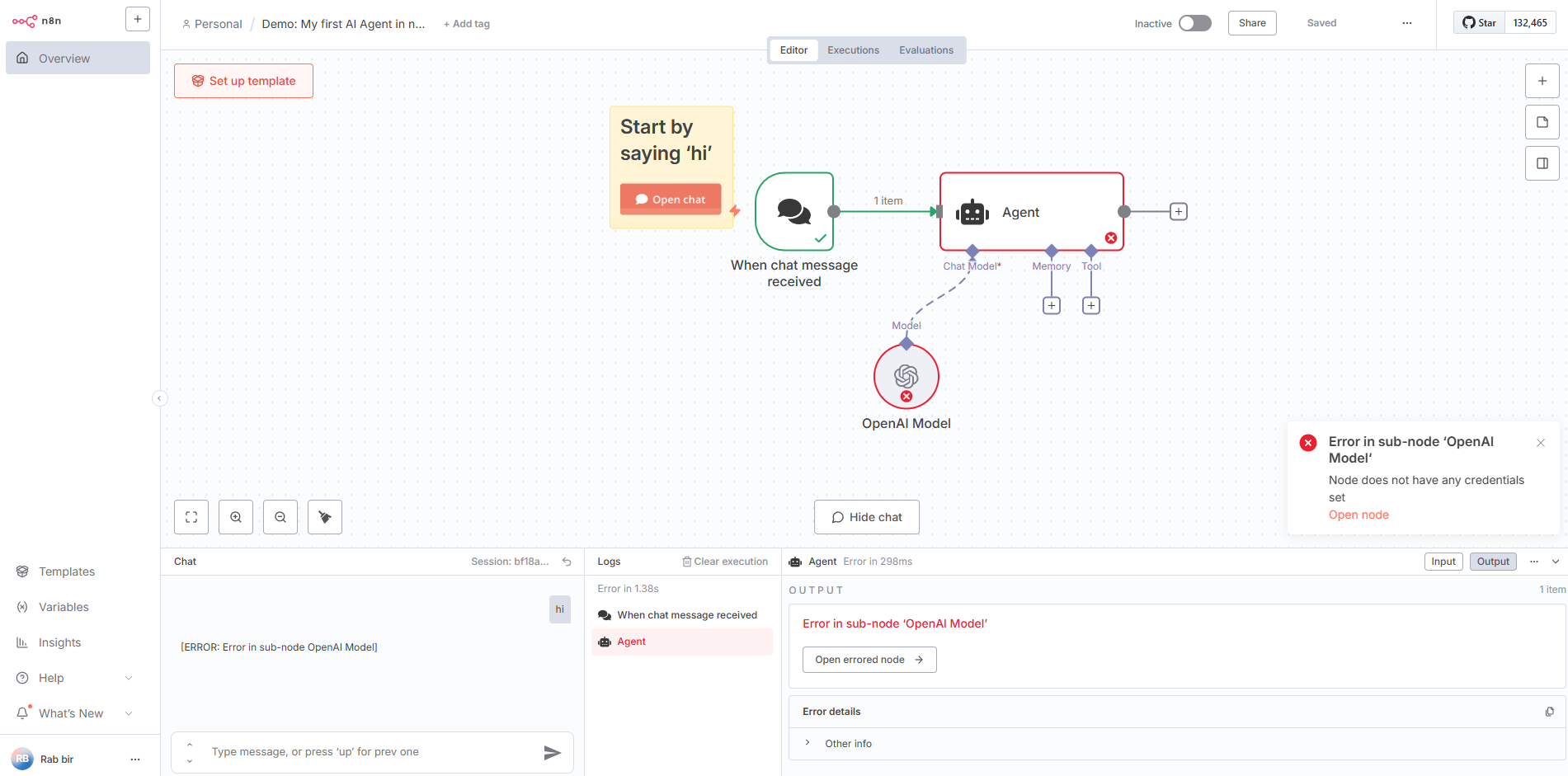Viewport: 1568px width, 776px height.
Task: Expand the Other info section
Action: tap(837, 743)
